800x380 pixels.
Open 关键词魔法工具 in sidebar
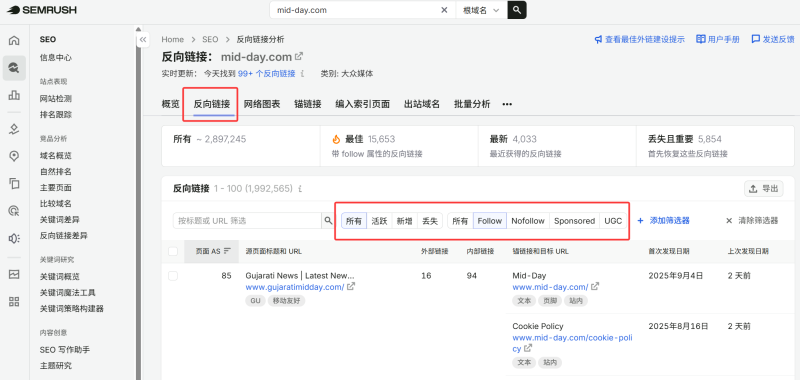click(x=68, y=293)
